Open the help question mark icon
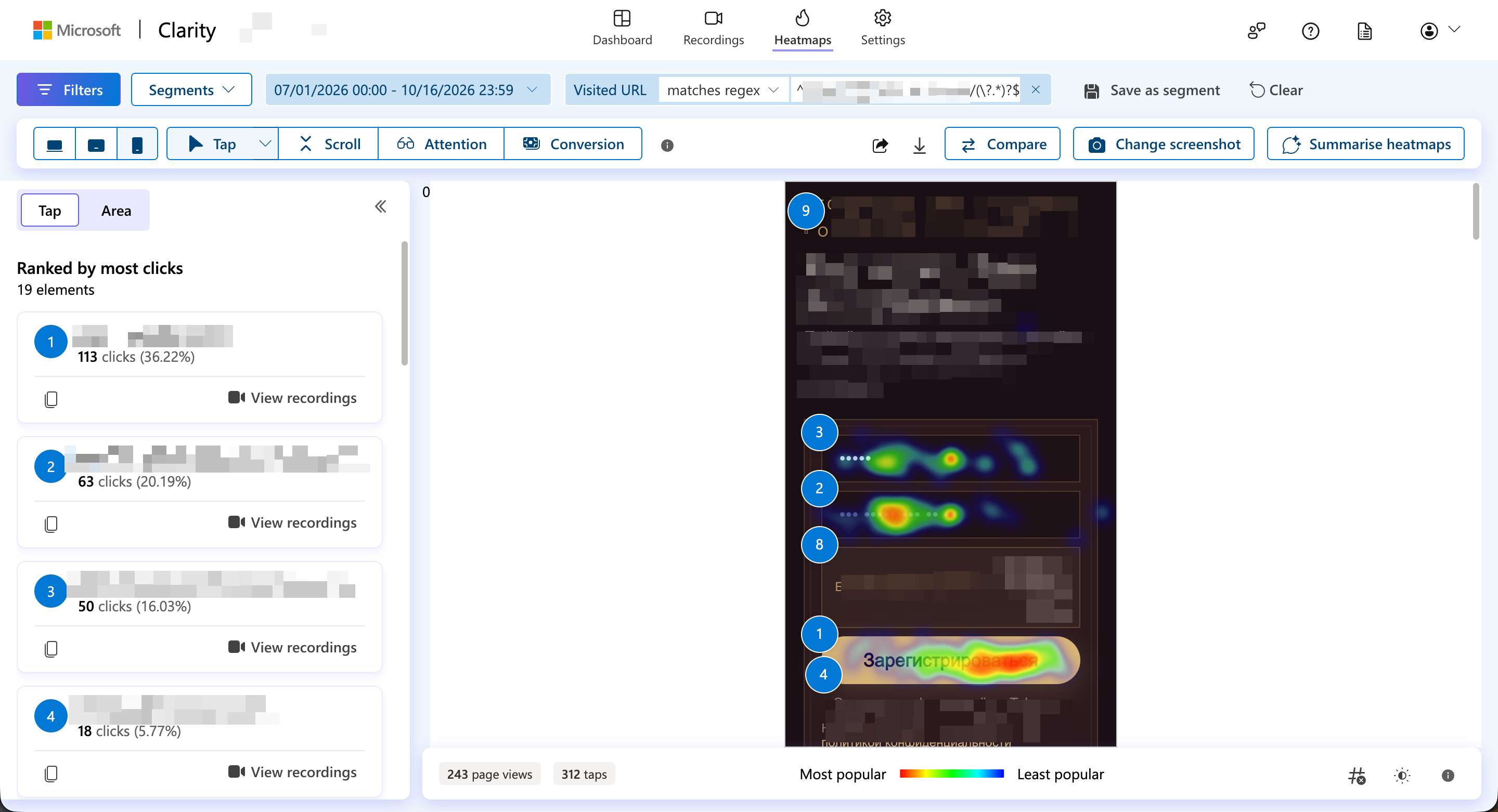 coord(1310,31)
